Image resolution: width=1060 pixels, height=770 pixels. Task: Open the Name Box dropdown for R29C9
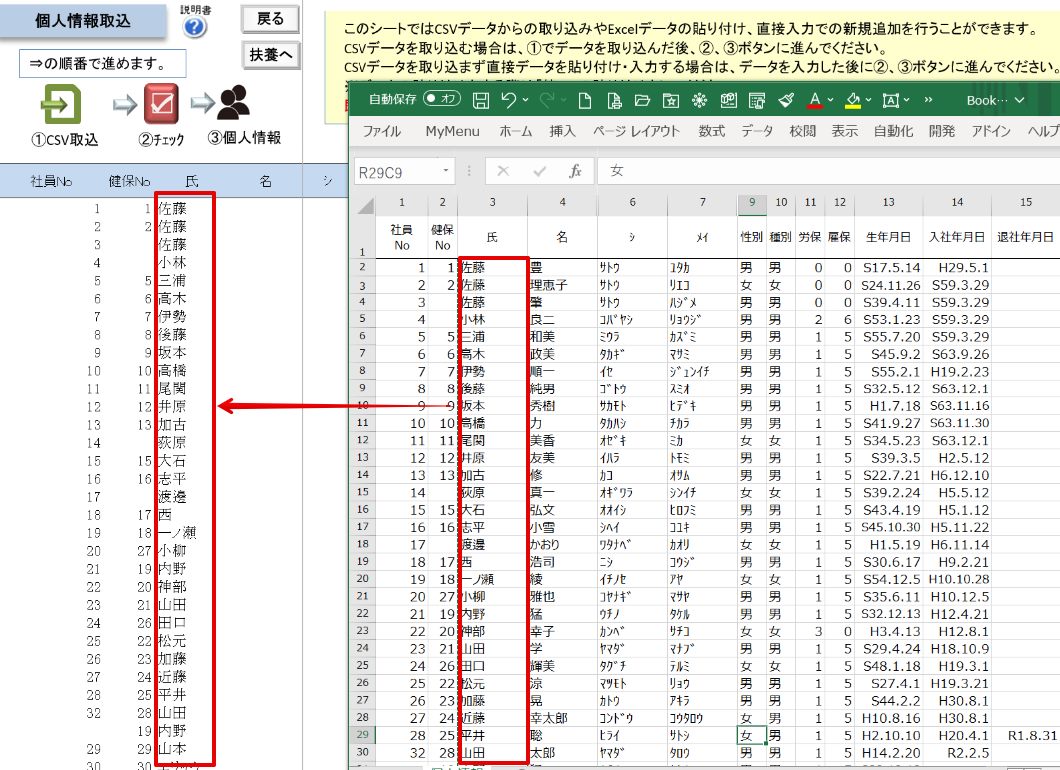[x=445, y=171]
